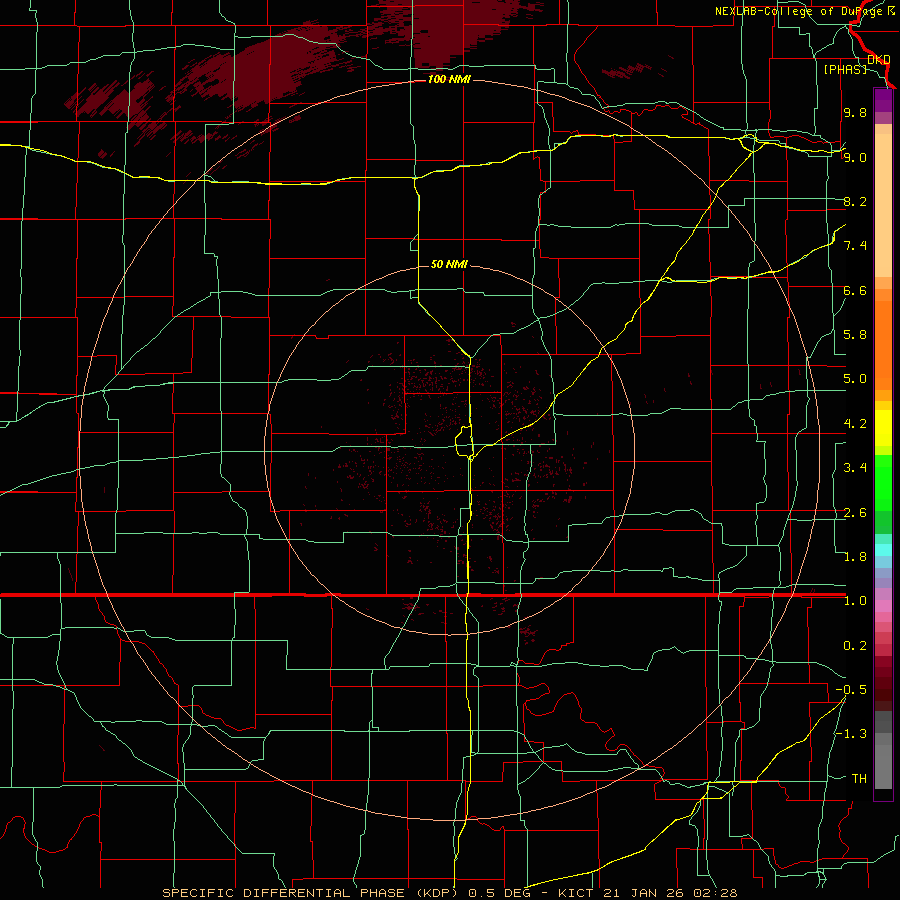
Task: Click the 1.0 value on the color scale
Action: tap(855, 601)
